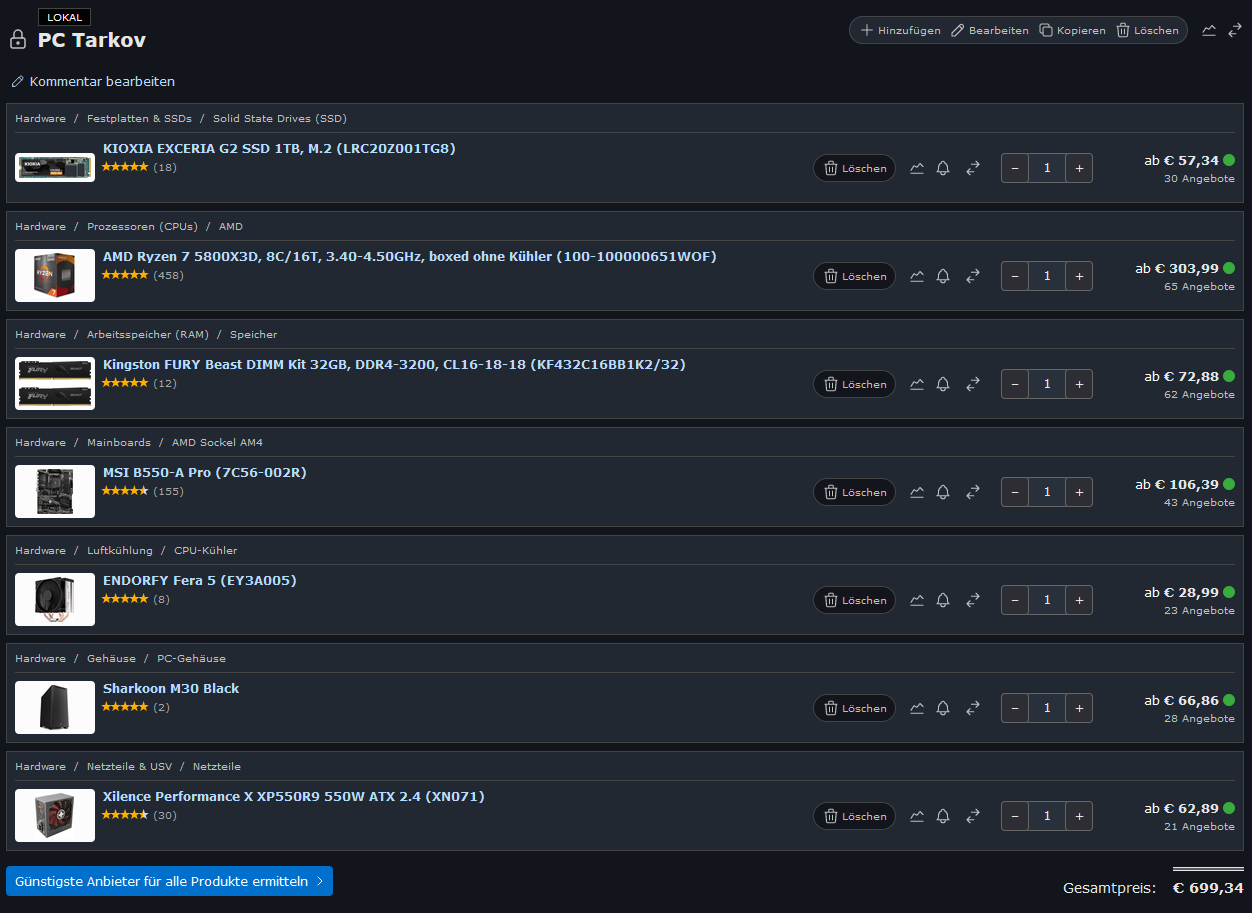Open price history for ENDORFY Fera 5

click(917, 600)
